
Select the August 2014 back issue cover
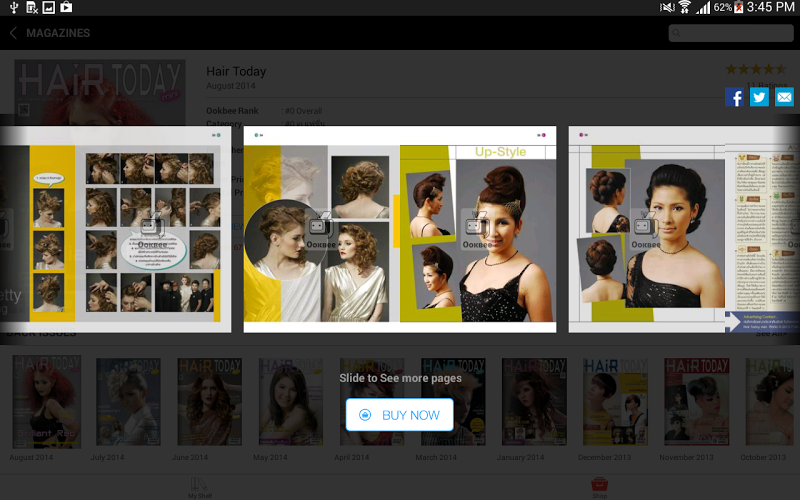(x=46, y=402)
